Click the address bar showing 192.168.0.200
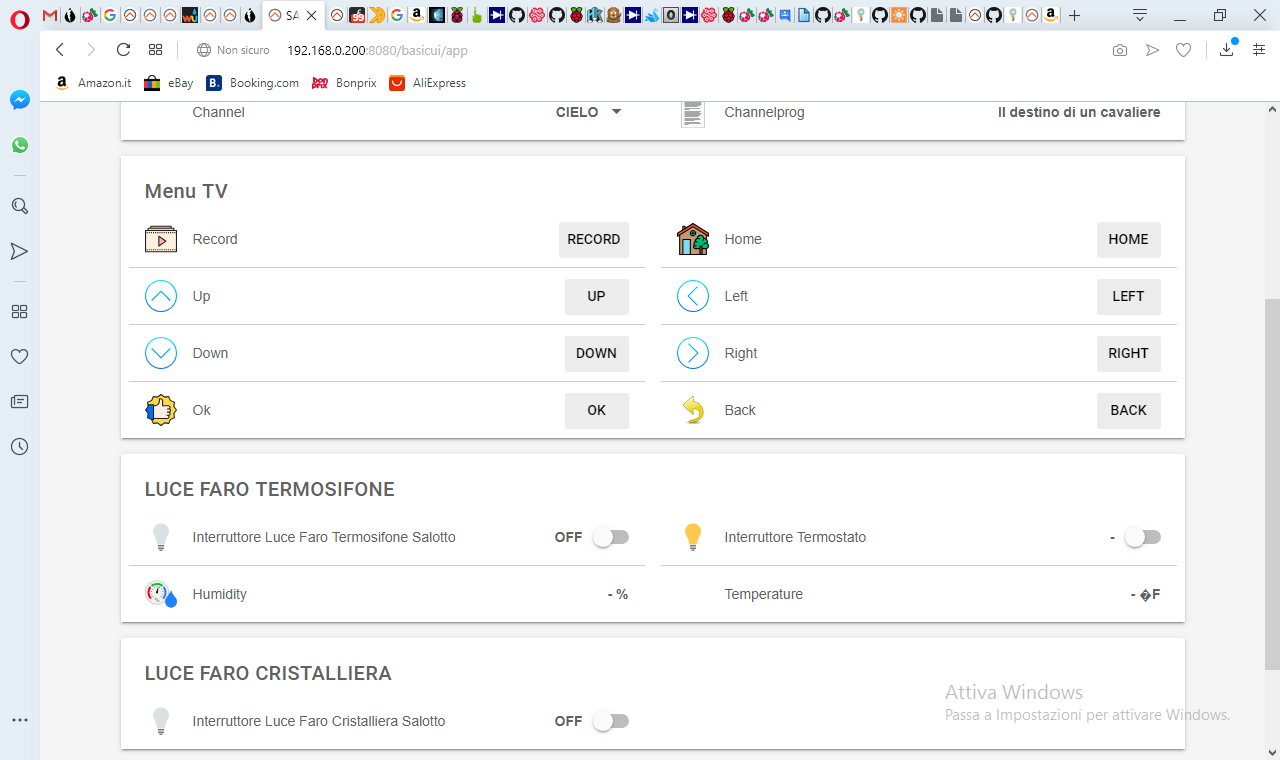 [x=330, y=50]
